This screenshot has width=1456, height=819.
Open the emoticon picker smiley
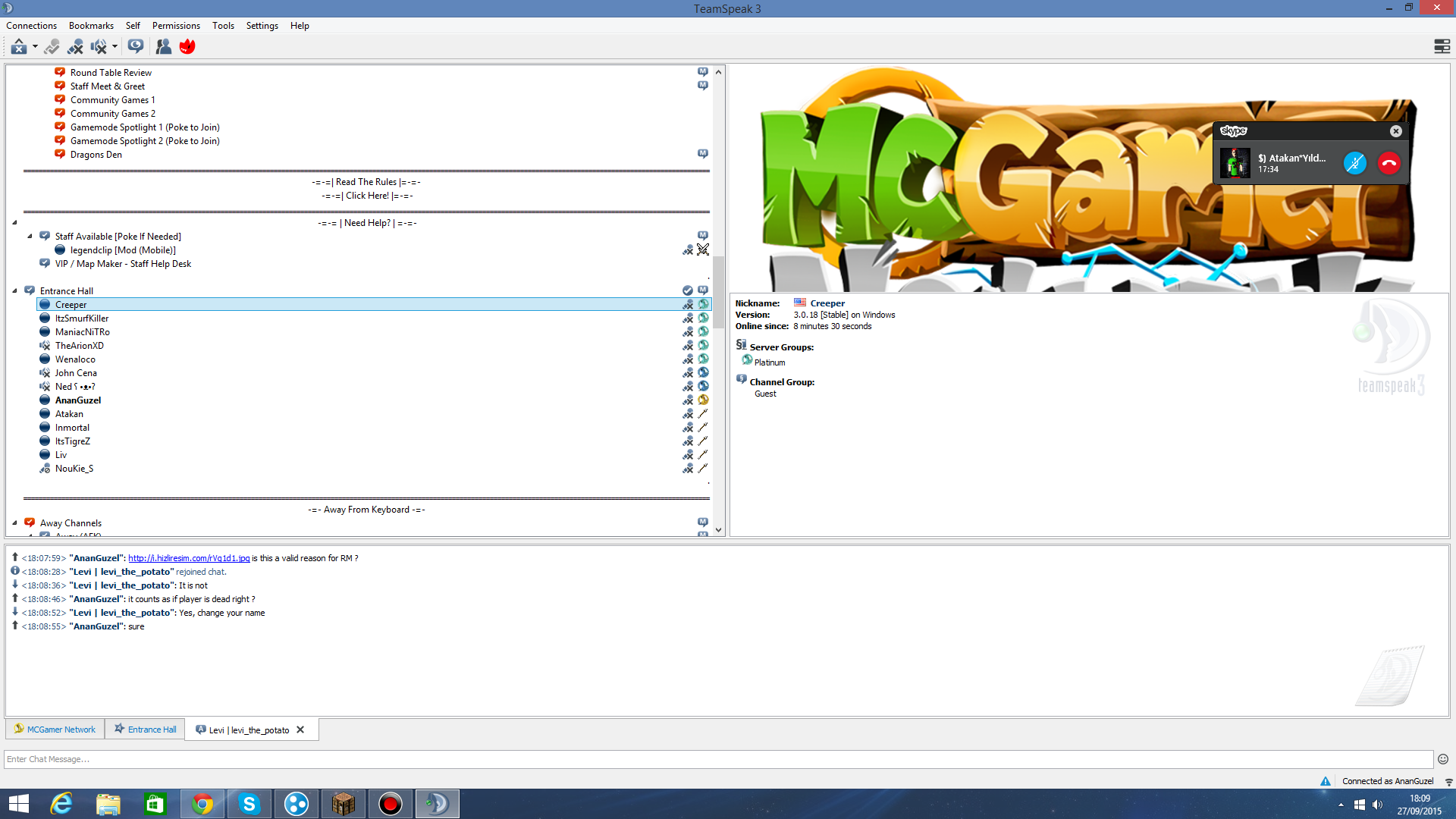tap(1443, 759)
